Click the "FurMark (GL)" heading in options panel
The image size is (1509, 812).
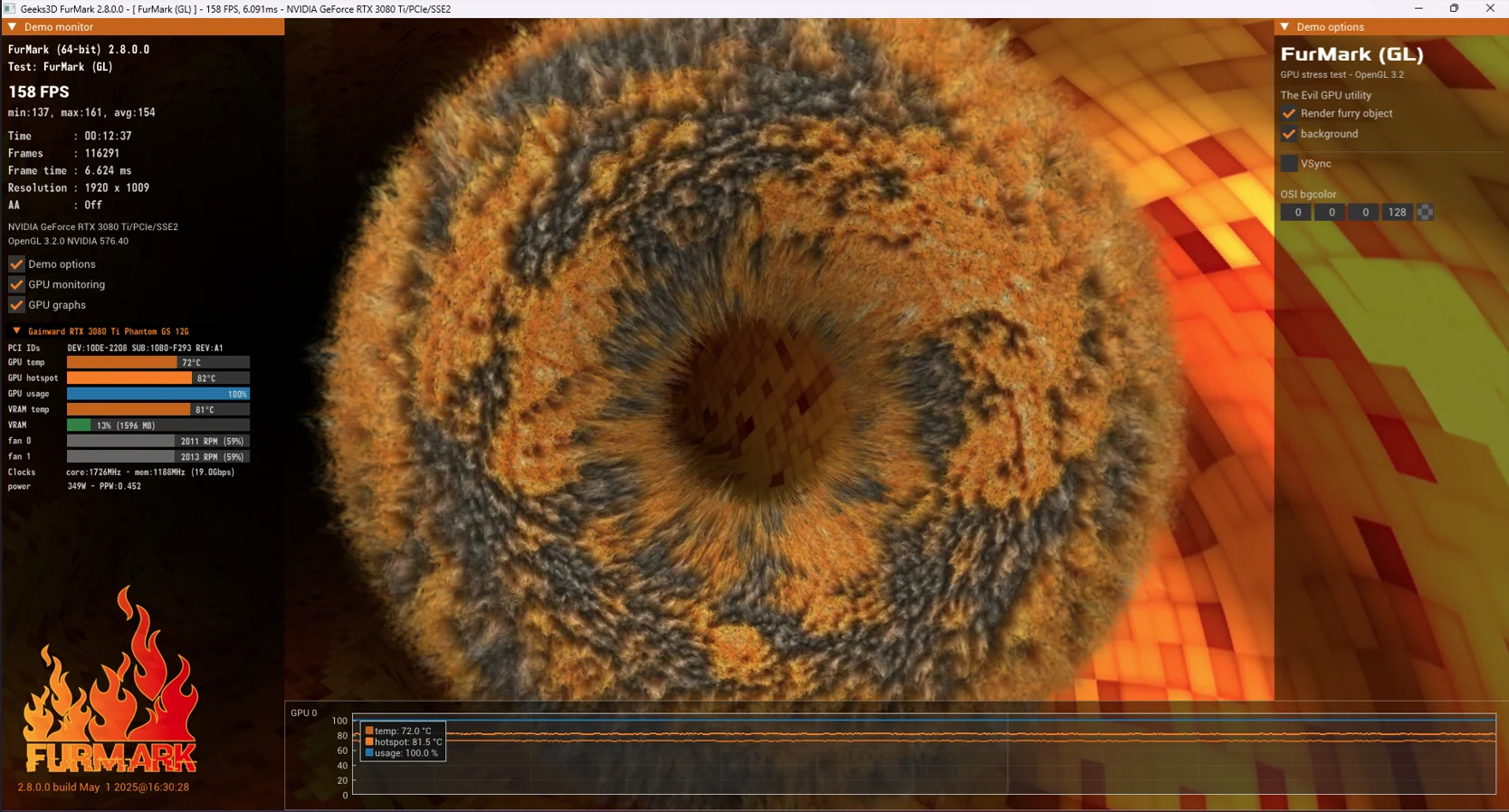tap(1351, 55)
